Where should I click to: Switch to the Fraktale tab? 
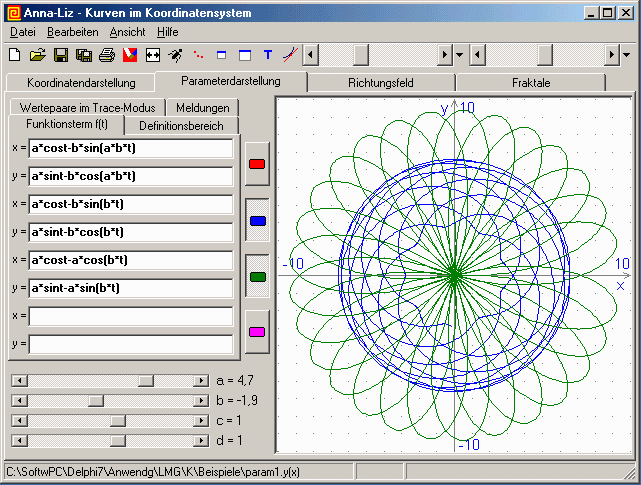coord(530,83)
